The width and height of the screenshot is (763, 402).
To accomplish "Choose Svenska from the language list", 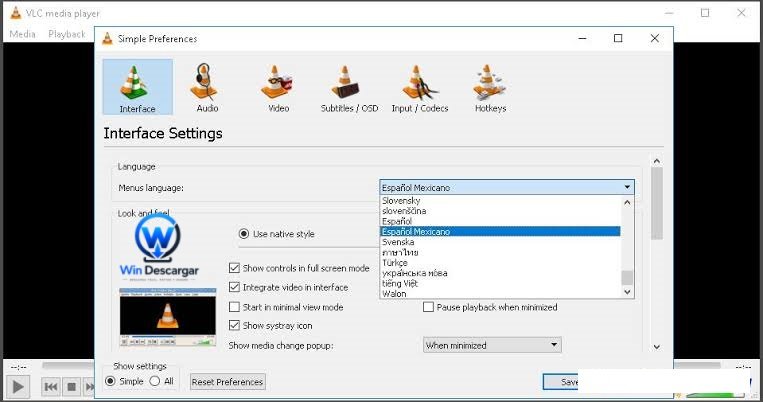I will pyautogui.click(x=500, y=242).
